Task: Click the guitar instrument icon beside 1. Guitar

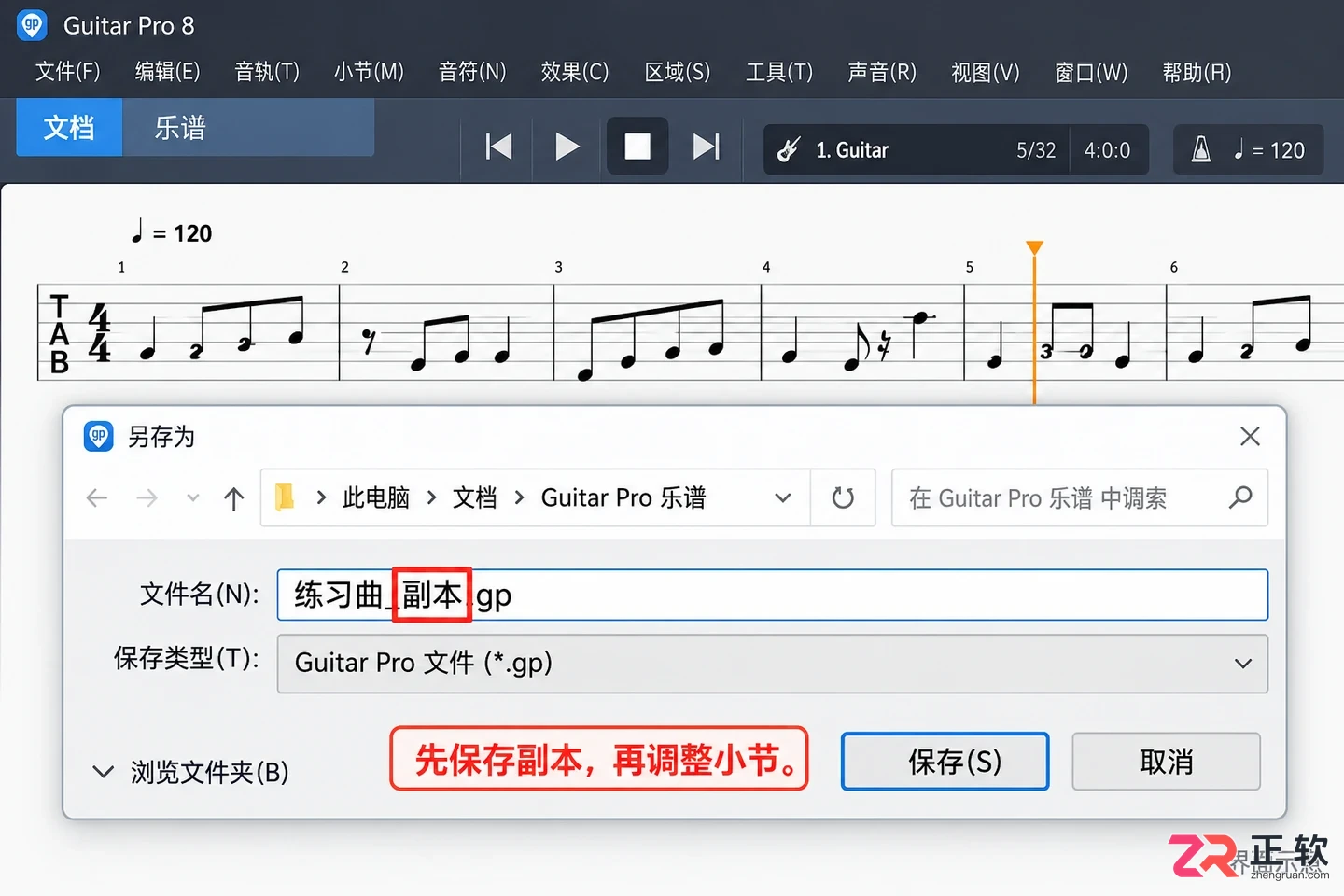Action: [x=789, y=149]
